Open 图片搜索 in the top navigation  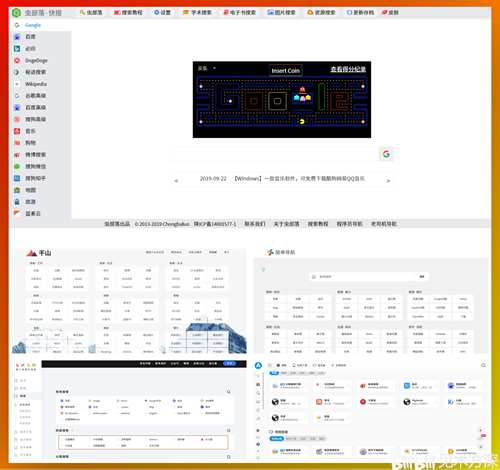pos(281,12)
